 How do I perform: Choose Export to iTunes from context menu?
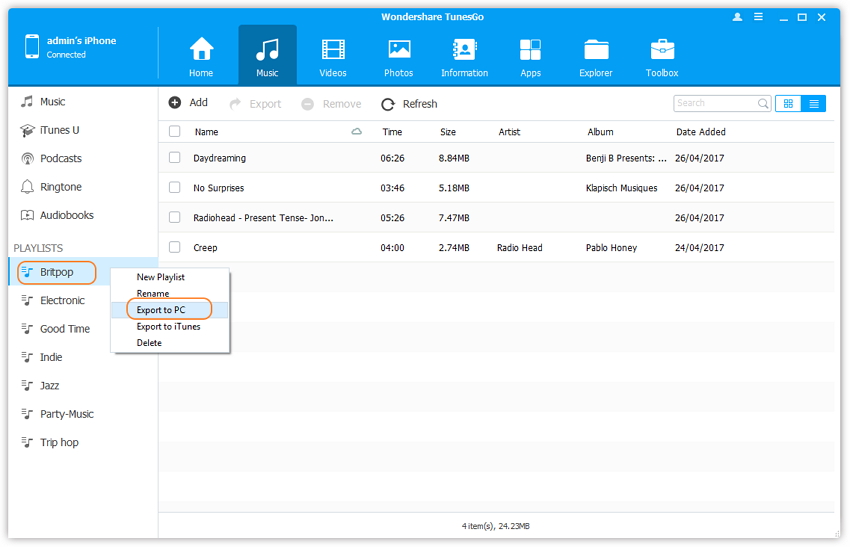click(168, 327)
